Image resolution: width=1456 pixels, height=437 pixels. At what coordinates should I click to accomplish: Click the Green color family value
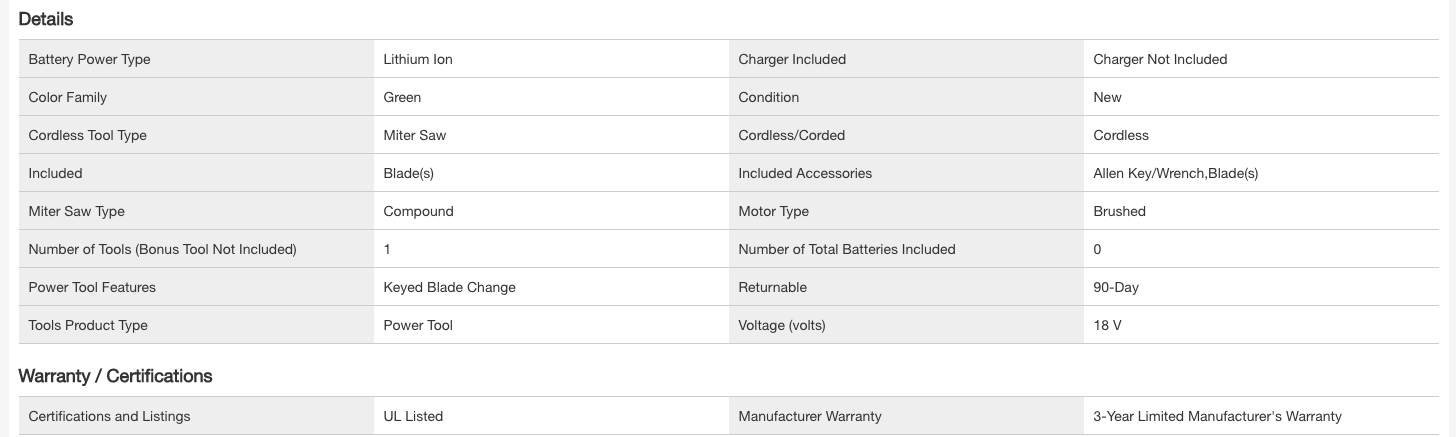(x=402, y=97)
